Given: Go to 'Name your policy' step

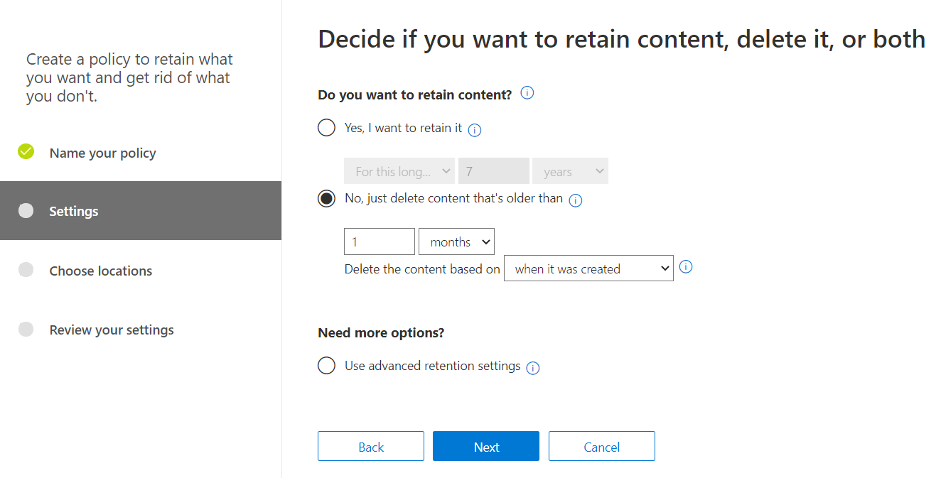Looking at the screenshot, I should point(103,153).
